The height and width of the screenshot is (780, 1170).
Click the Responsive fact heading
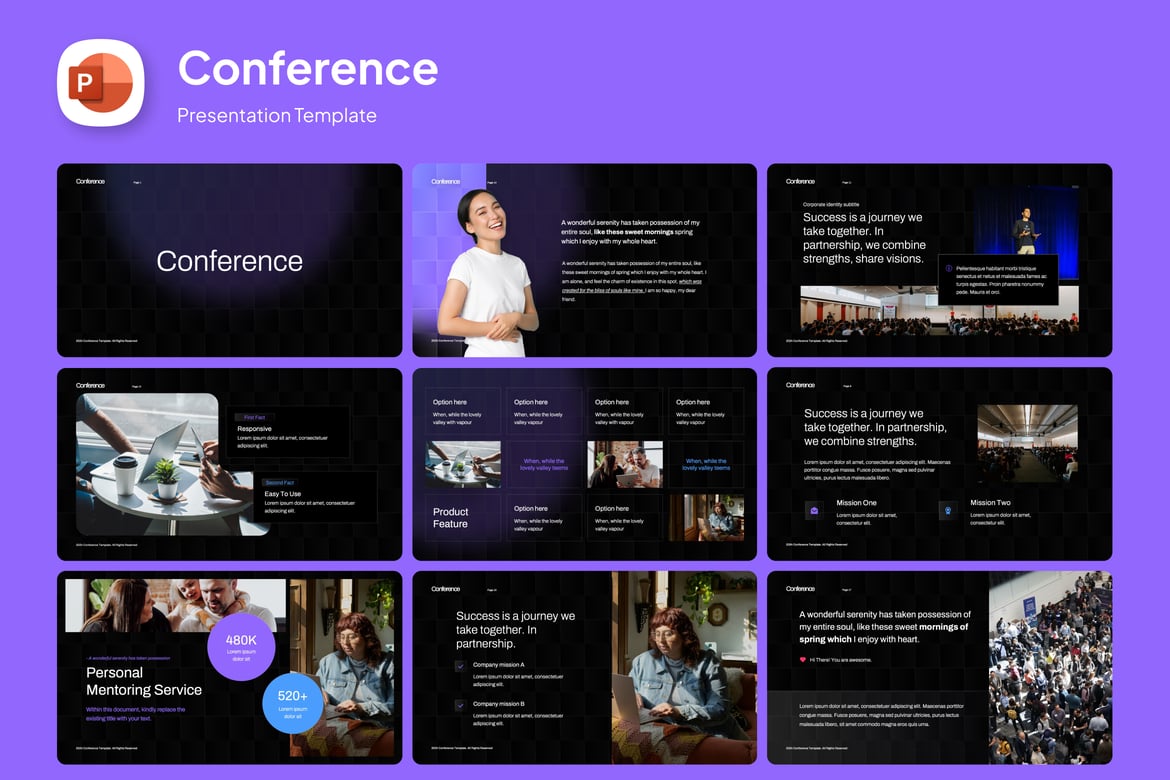click(x=254, y=429)
